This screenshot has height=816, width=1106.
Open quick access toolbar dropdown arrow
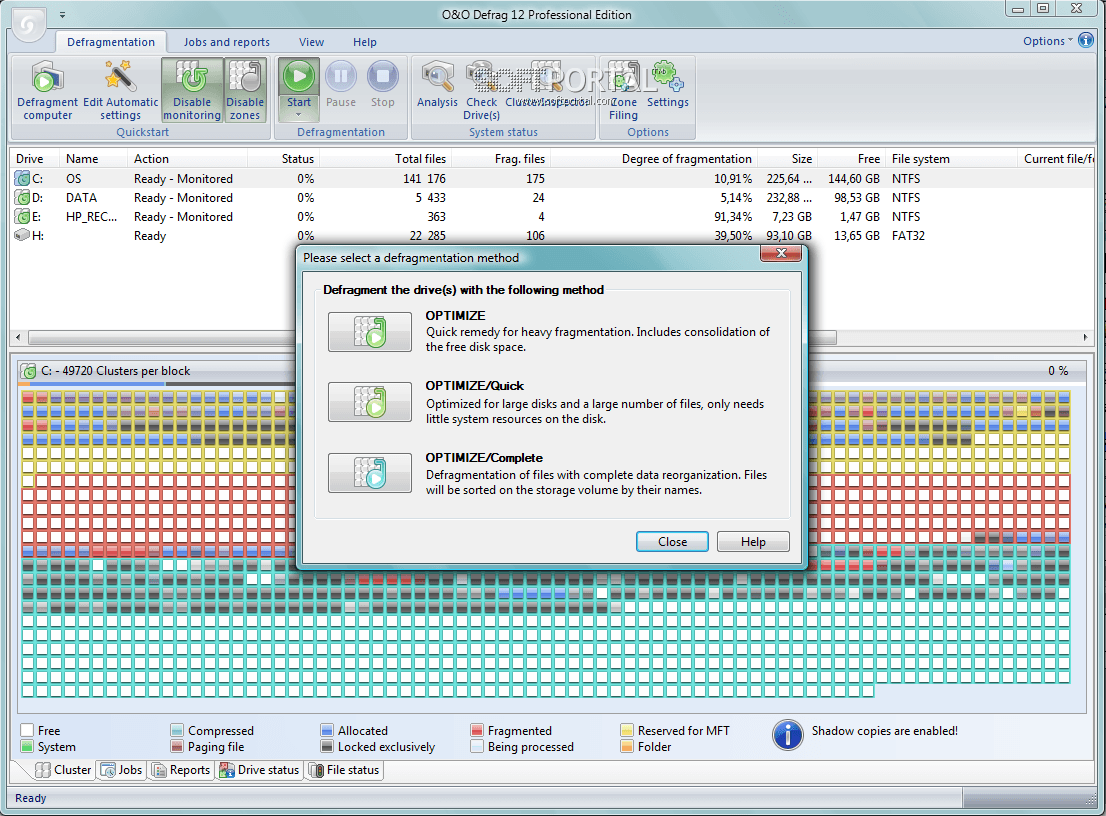tap(62, 14)
